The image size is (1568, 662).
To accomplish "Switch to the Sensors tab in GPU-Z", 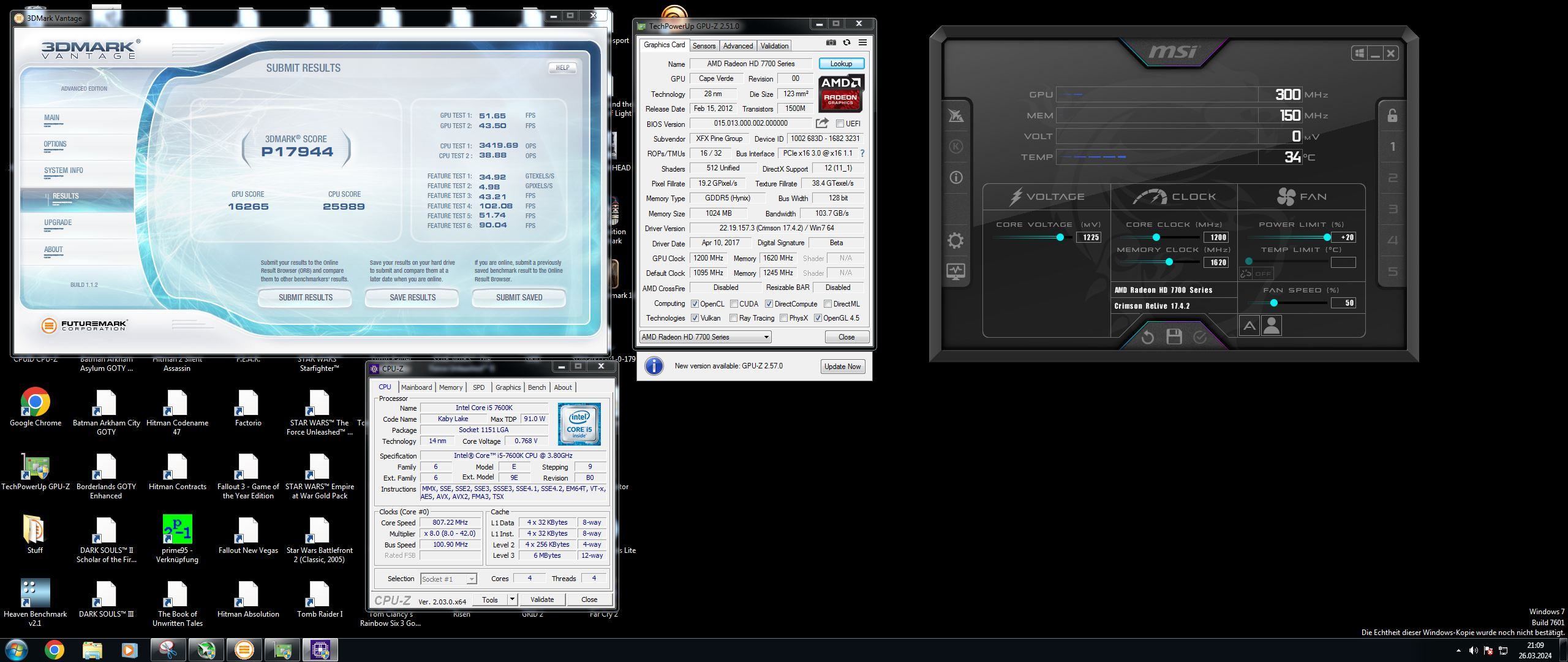I will pos(704,46).
